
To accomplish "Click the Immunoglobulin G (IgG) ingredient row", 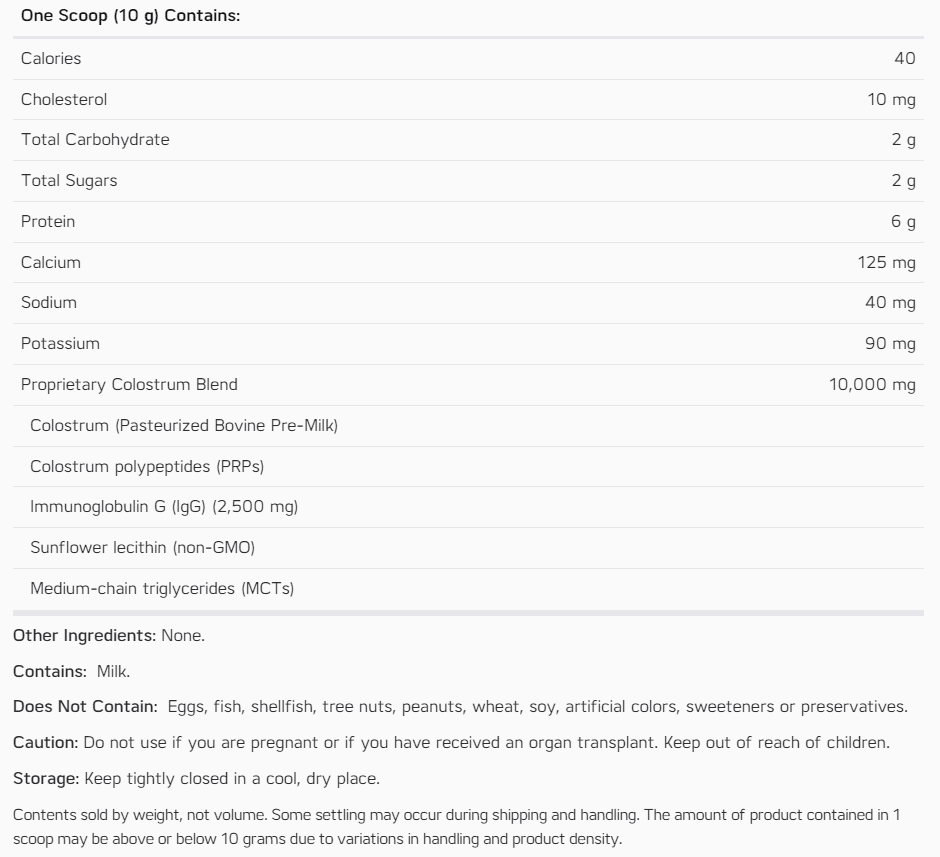I will pos(164,507).
